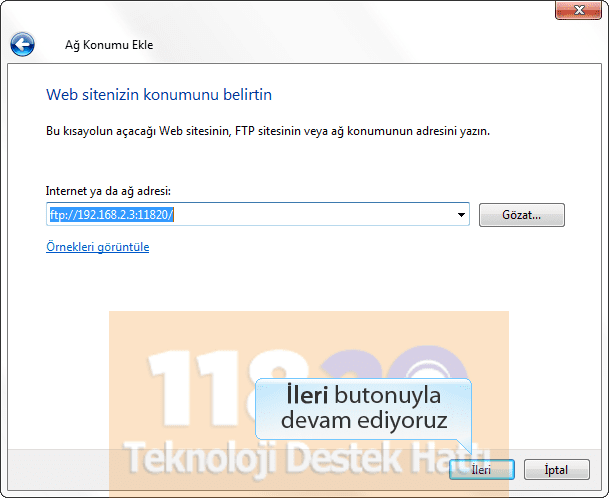Go back with the blue arrow icon
This screenshot has height=498, width=609.
coord(23,45)
